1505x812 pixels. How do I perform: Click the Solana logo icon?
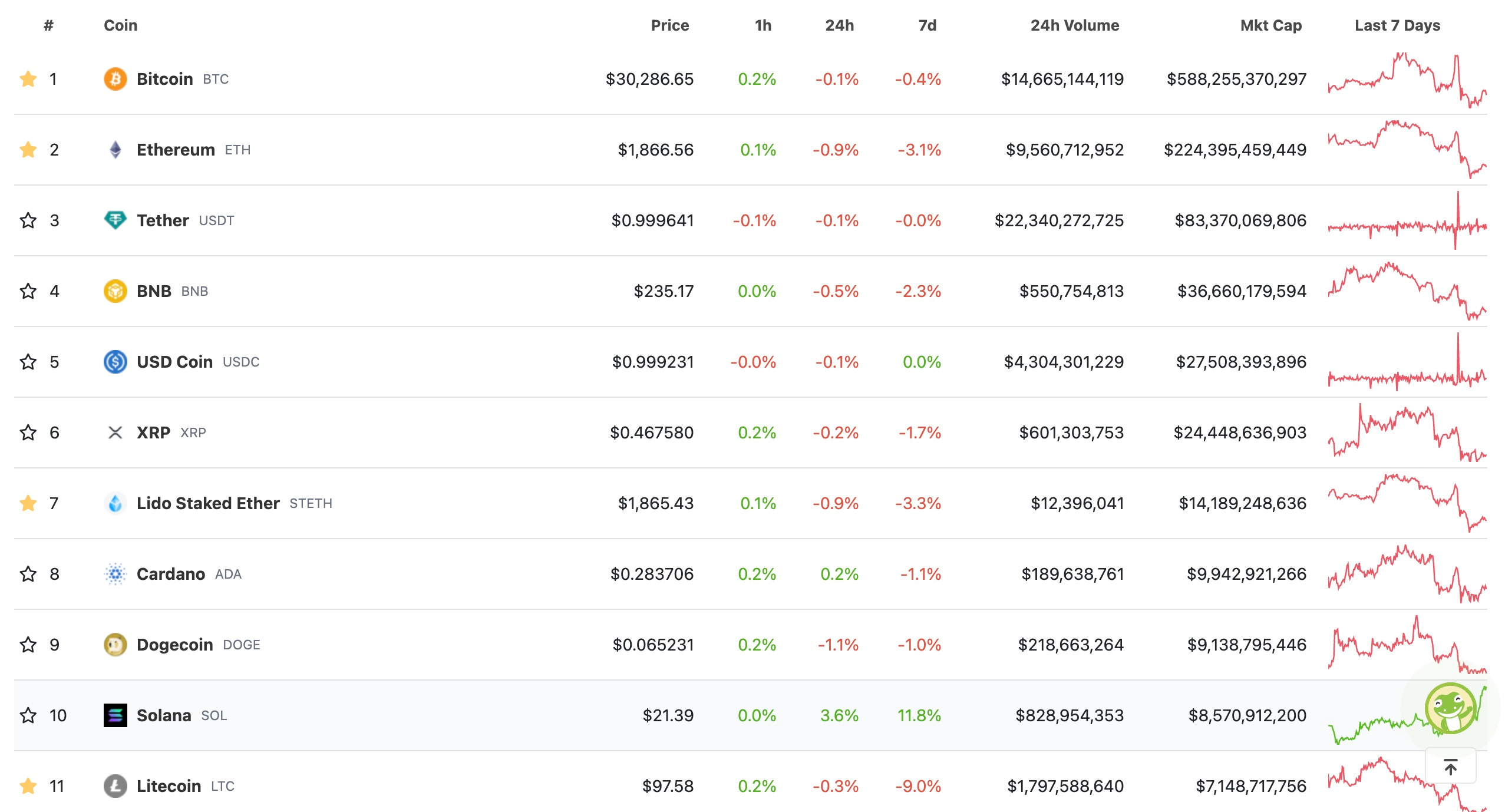coord(115,715)
